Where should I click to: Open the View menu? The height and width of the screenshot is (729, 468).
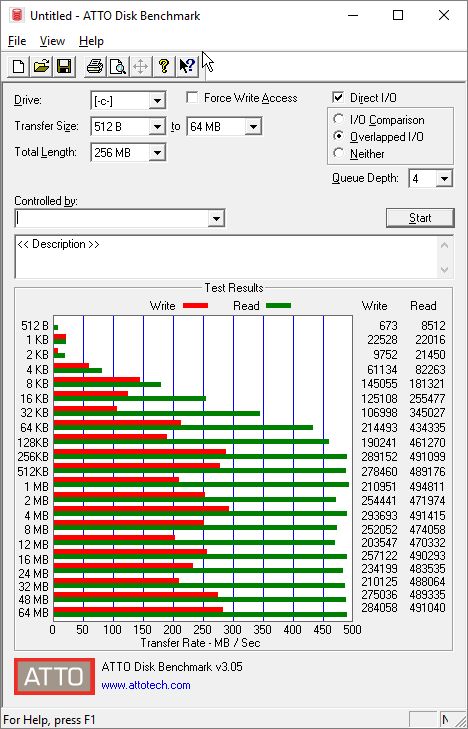[52, 41]
